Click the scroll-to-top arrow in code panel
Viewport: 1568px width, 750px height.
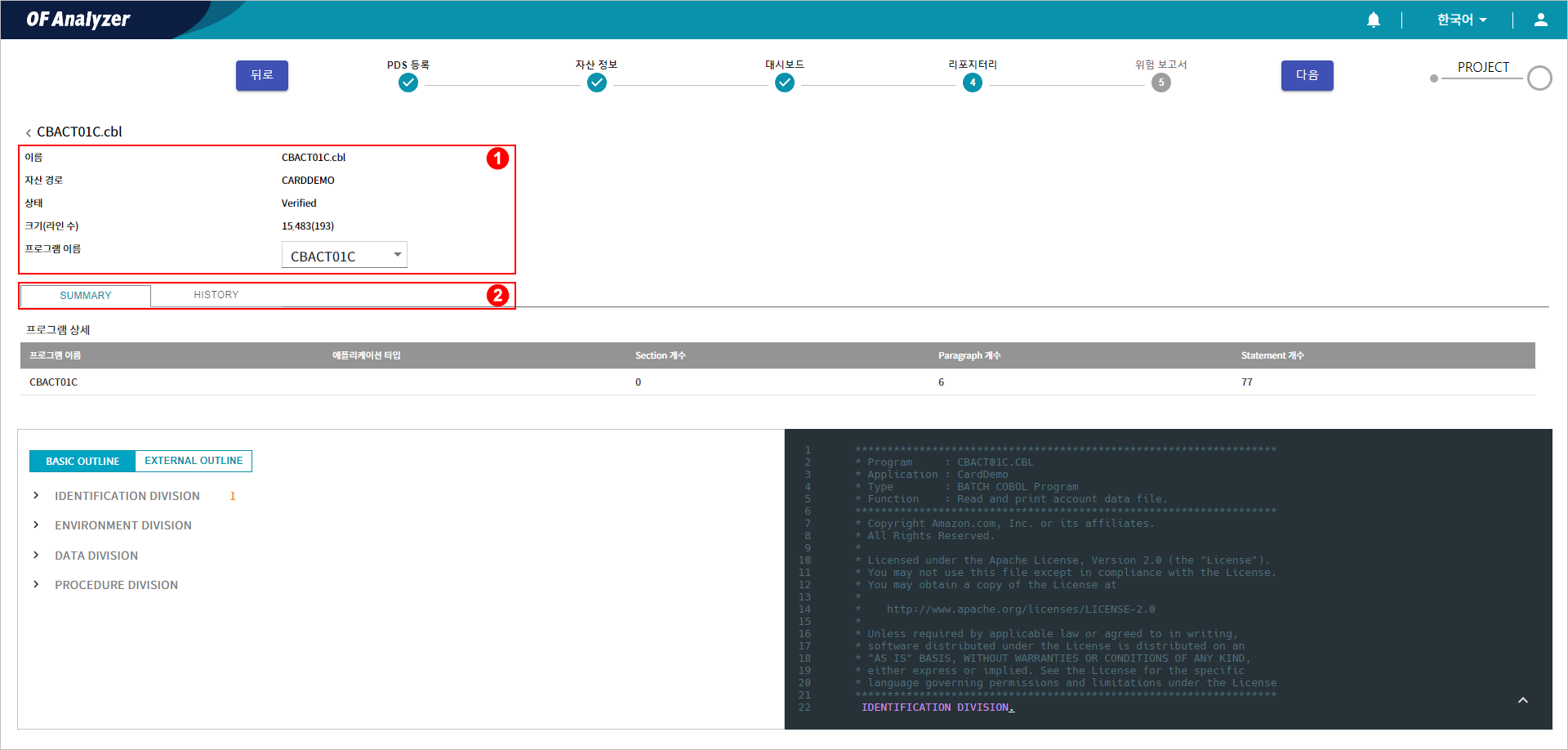tap(1523, 700)
